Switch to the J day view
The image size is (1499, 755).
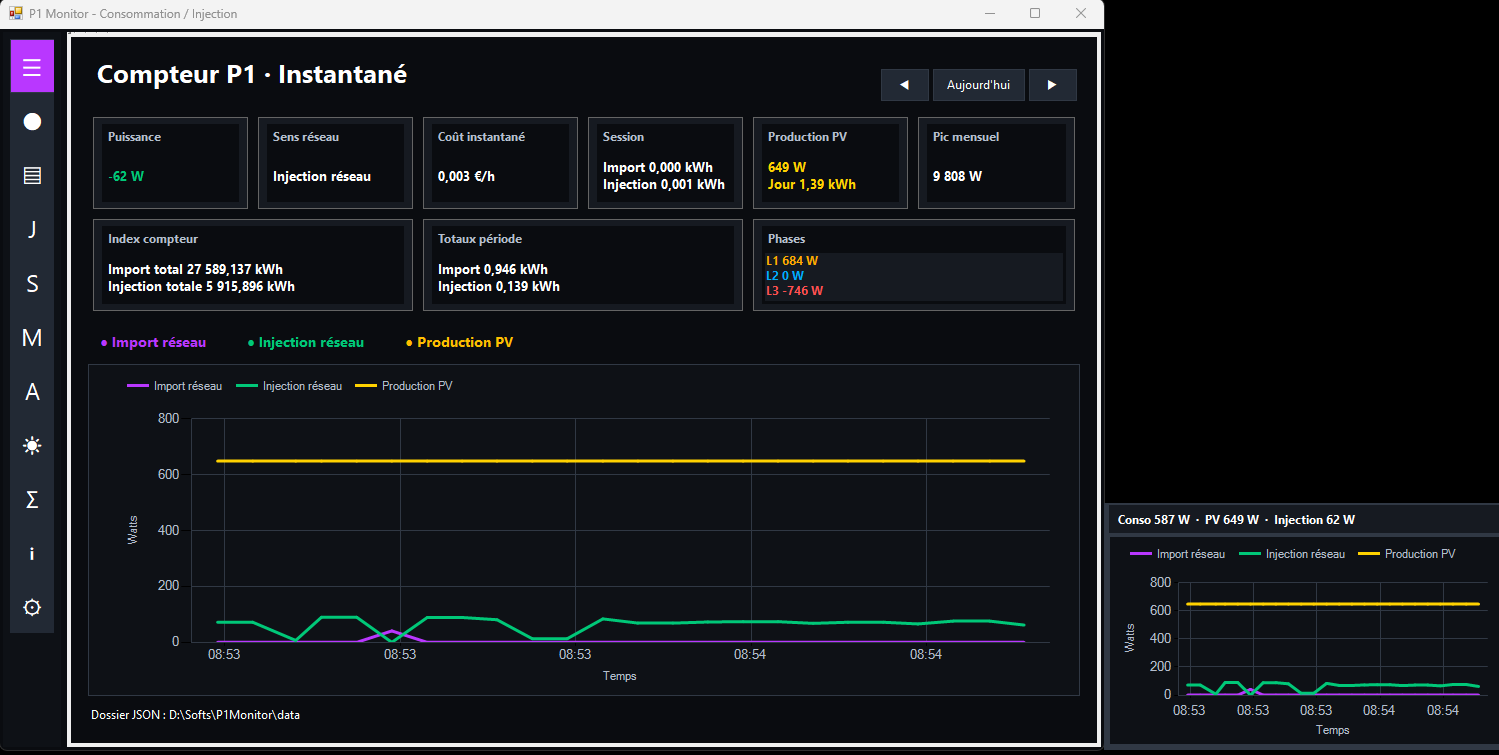32,229
